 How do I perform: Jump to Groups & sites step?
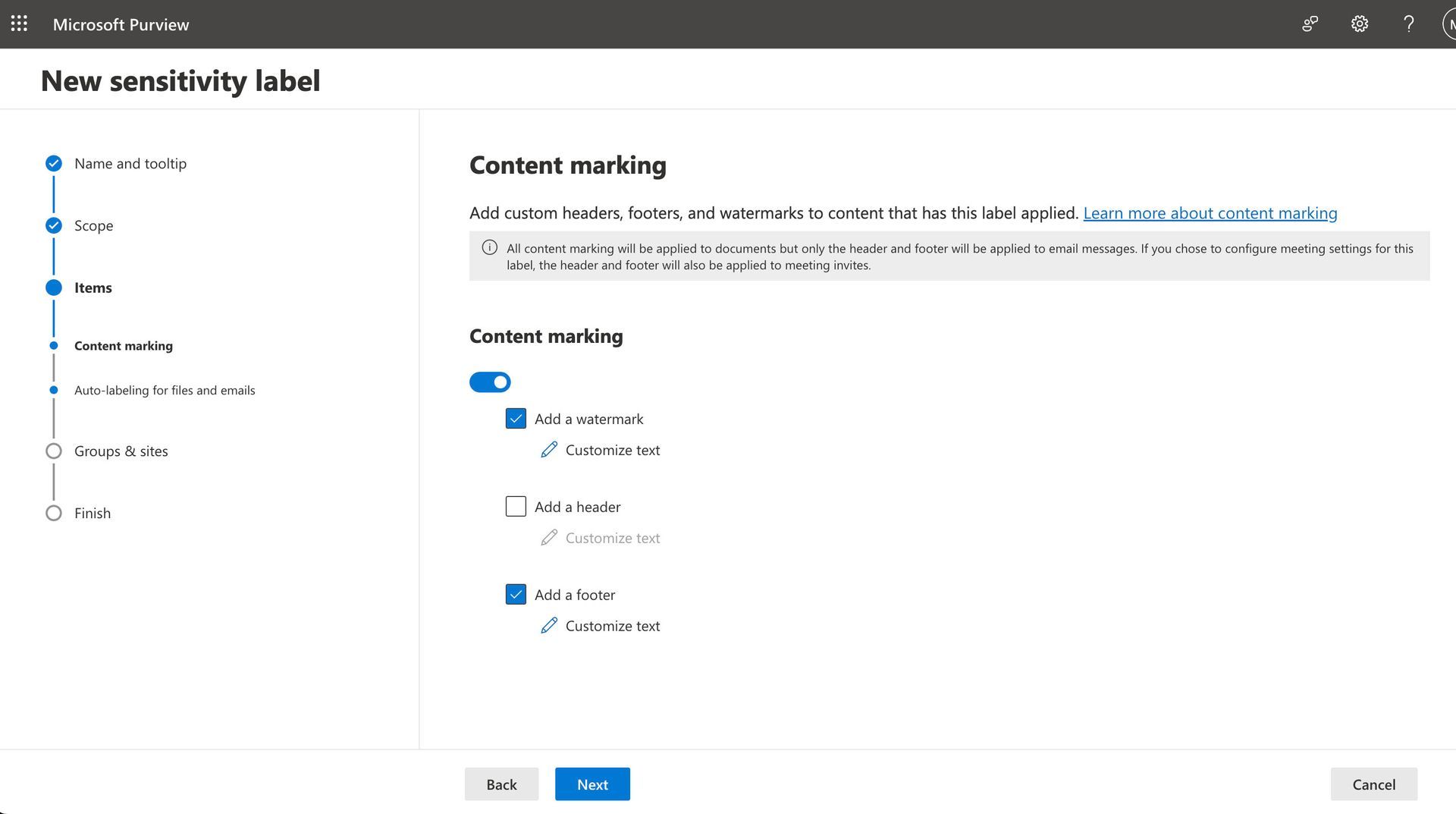coord(121,451)
